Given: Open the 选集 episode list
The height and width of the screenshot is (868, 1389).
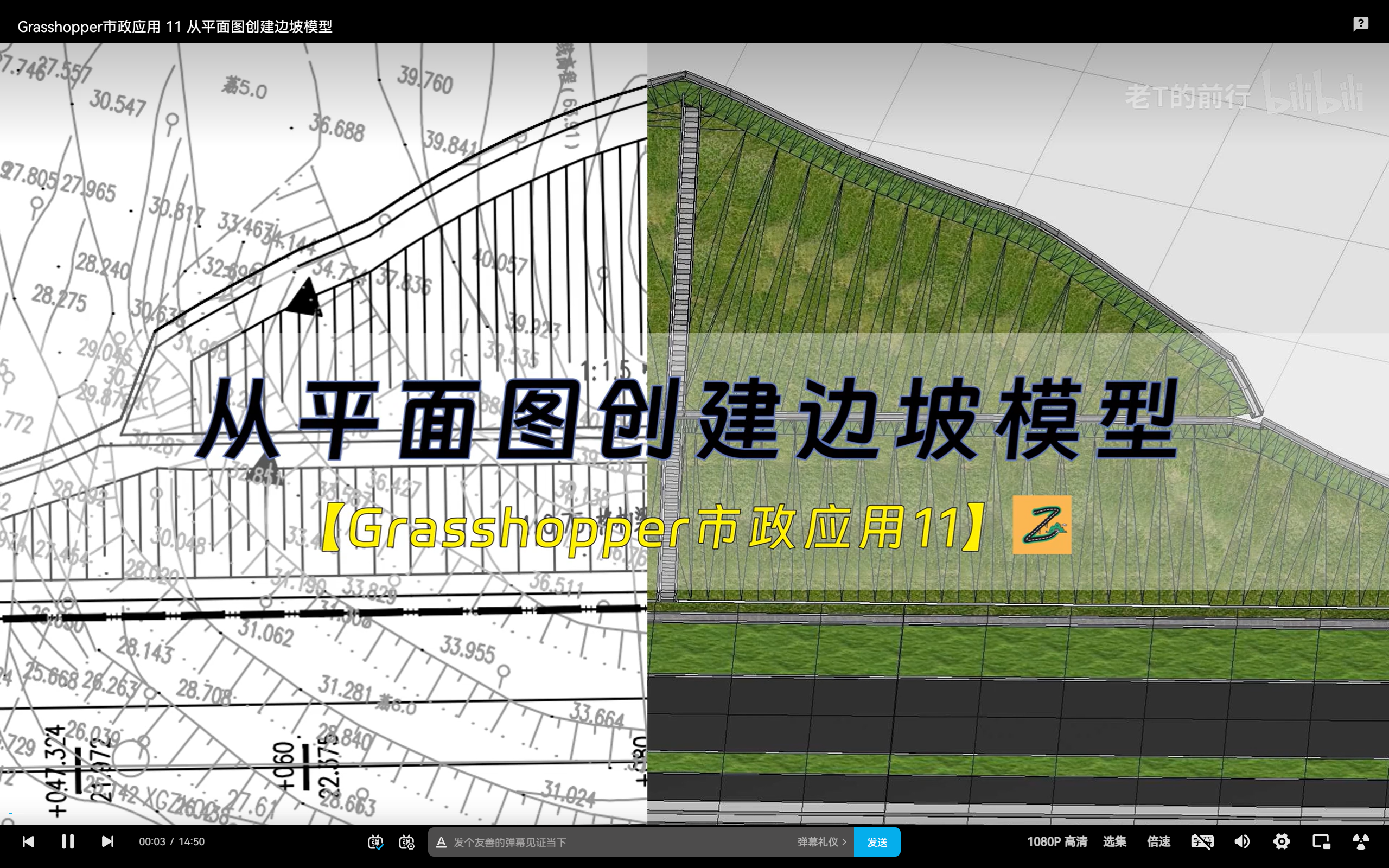Looking at the screenshot, I should click(1114, 841).
